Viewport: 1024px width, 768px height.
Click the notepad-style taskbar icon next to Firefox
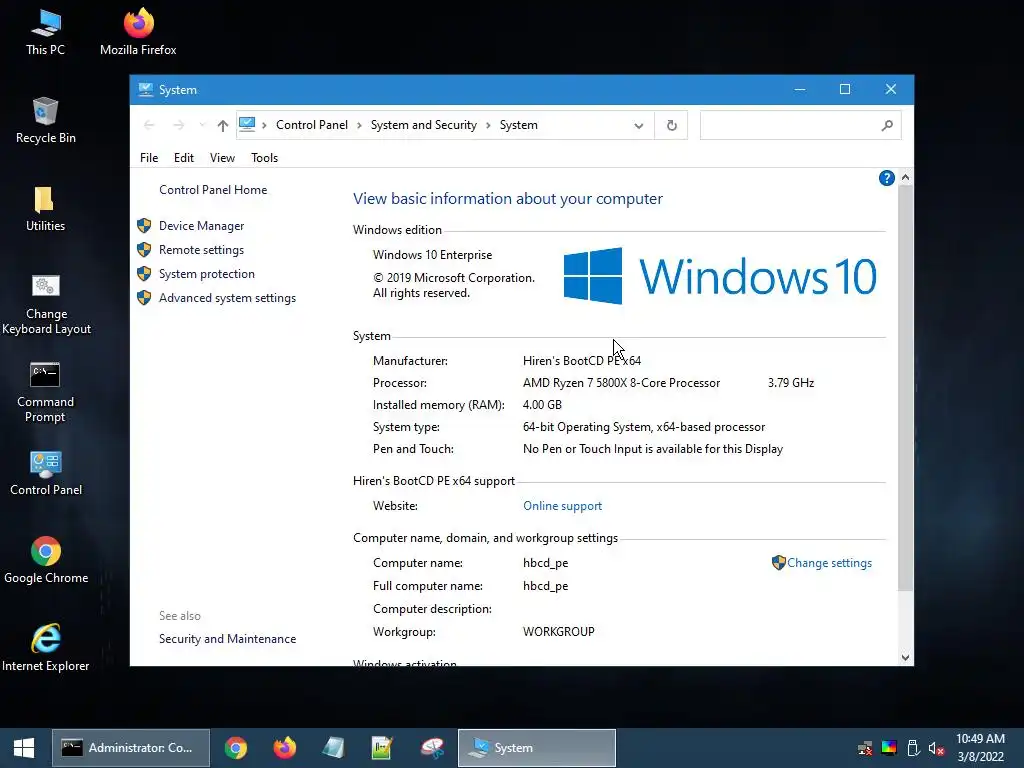333,748
